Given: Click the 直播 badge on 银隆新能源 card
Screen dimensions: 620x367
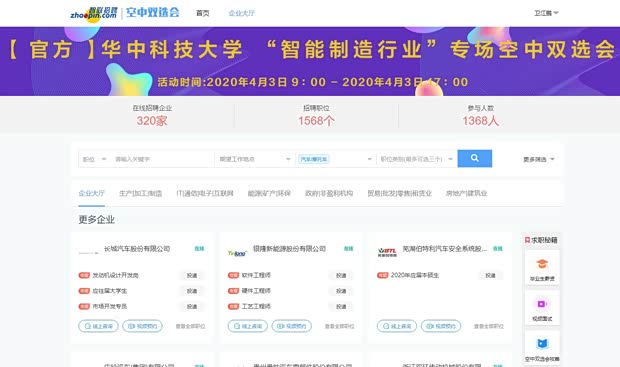Looking at the screenshot, I should coord(348,249).
